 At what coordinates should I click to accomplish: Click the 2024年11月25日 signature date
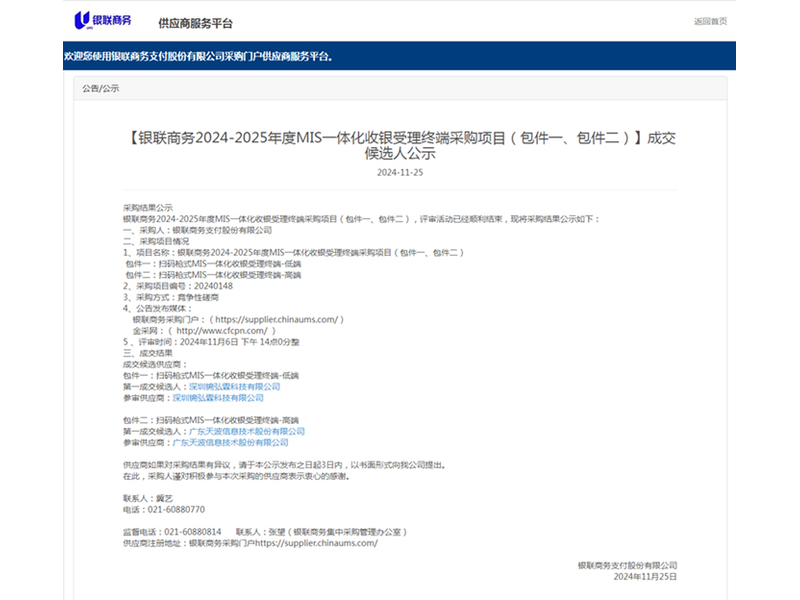(x=645, y=577)
